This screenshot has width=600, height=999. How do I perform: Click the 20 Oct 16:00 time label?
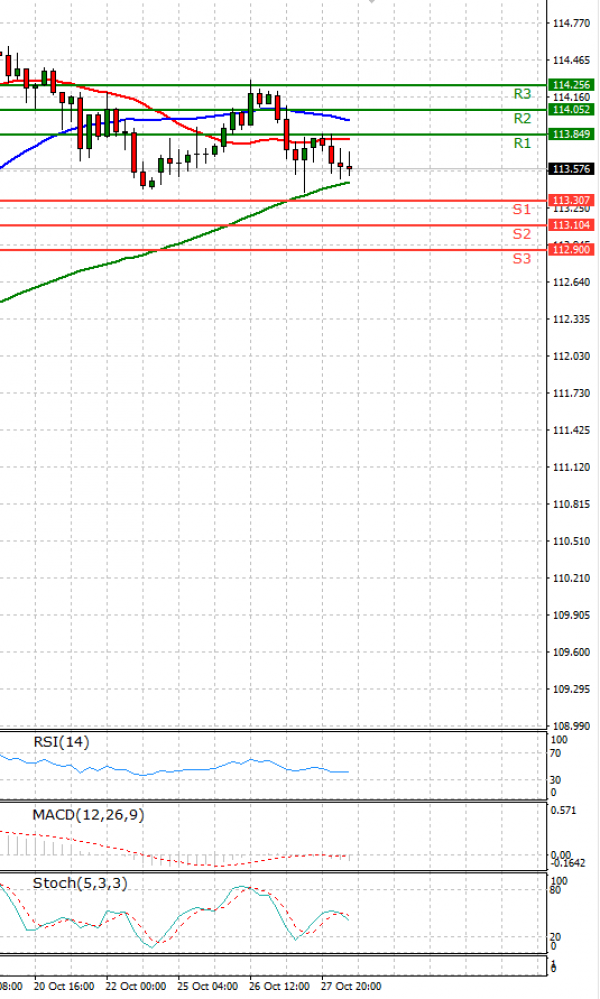64,986
